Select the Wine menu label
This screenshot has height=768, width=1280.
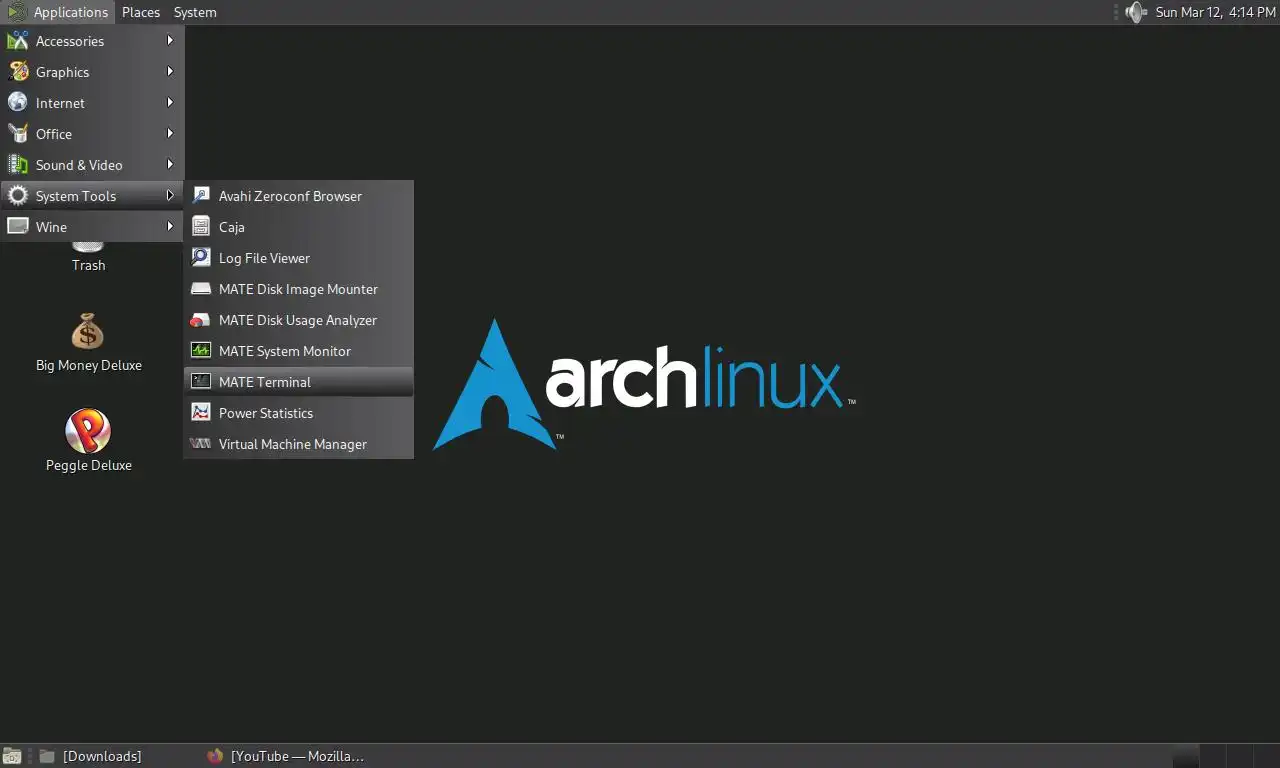[51, 227]
